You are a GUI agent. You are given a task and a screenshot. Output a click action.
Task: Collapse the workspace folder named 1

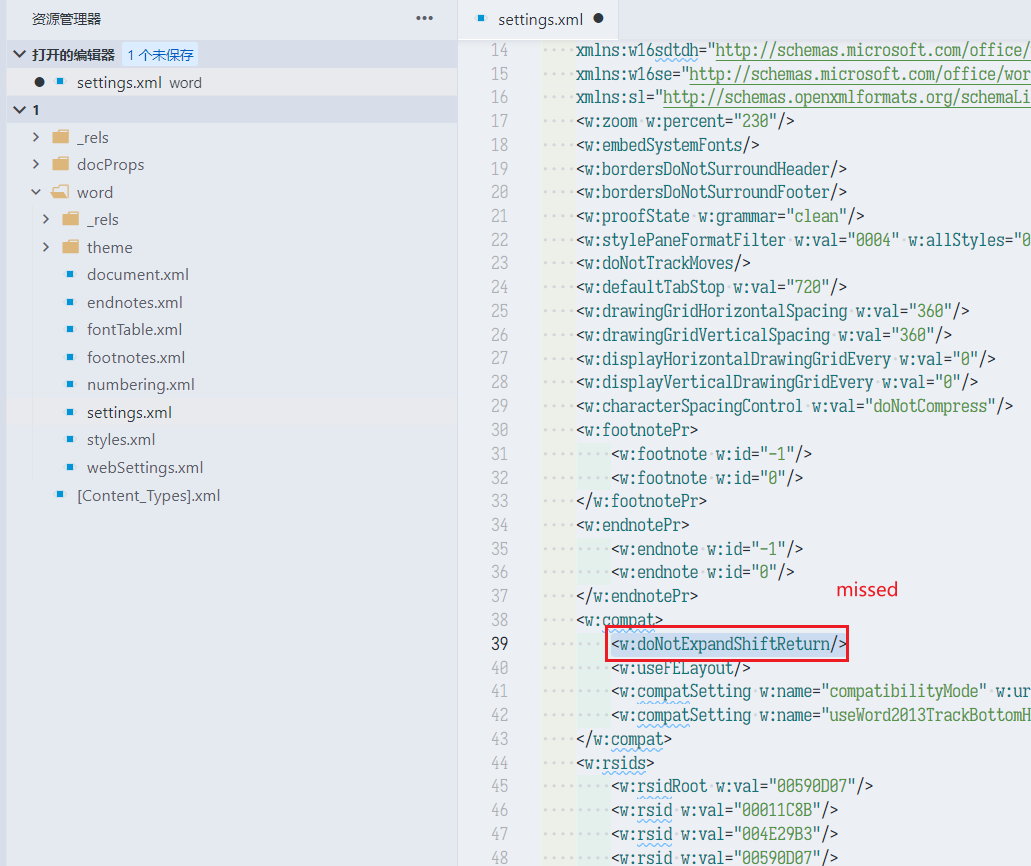(18, 109)
